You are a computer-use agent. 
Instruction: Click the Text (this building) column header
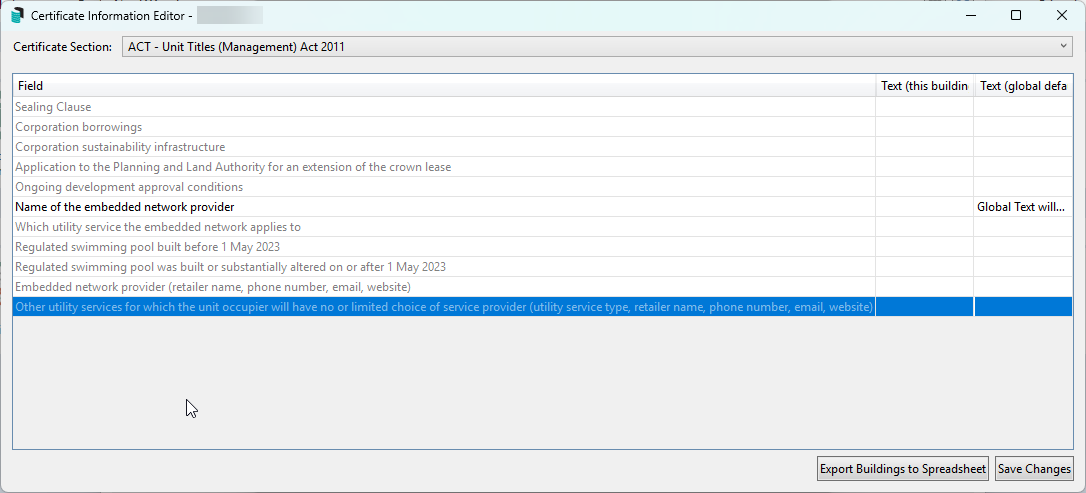925,86
